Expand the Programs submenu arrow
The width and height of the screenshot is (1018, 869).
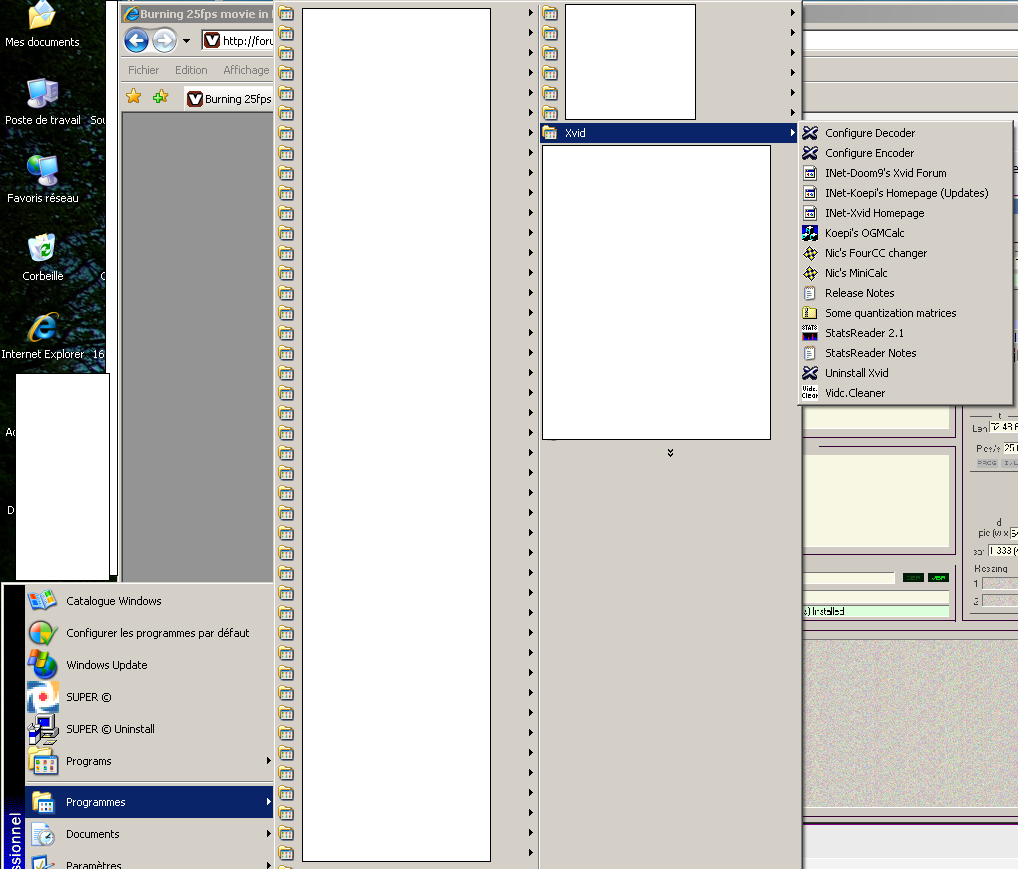coord(268,761)
